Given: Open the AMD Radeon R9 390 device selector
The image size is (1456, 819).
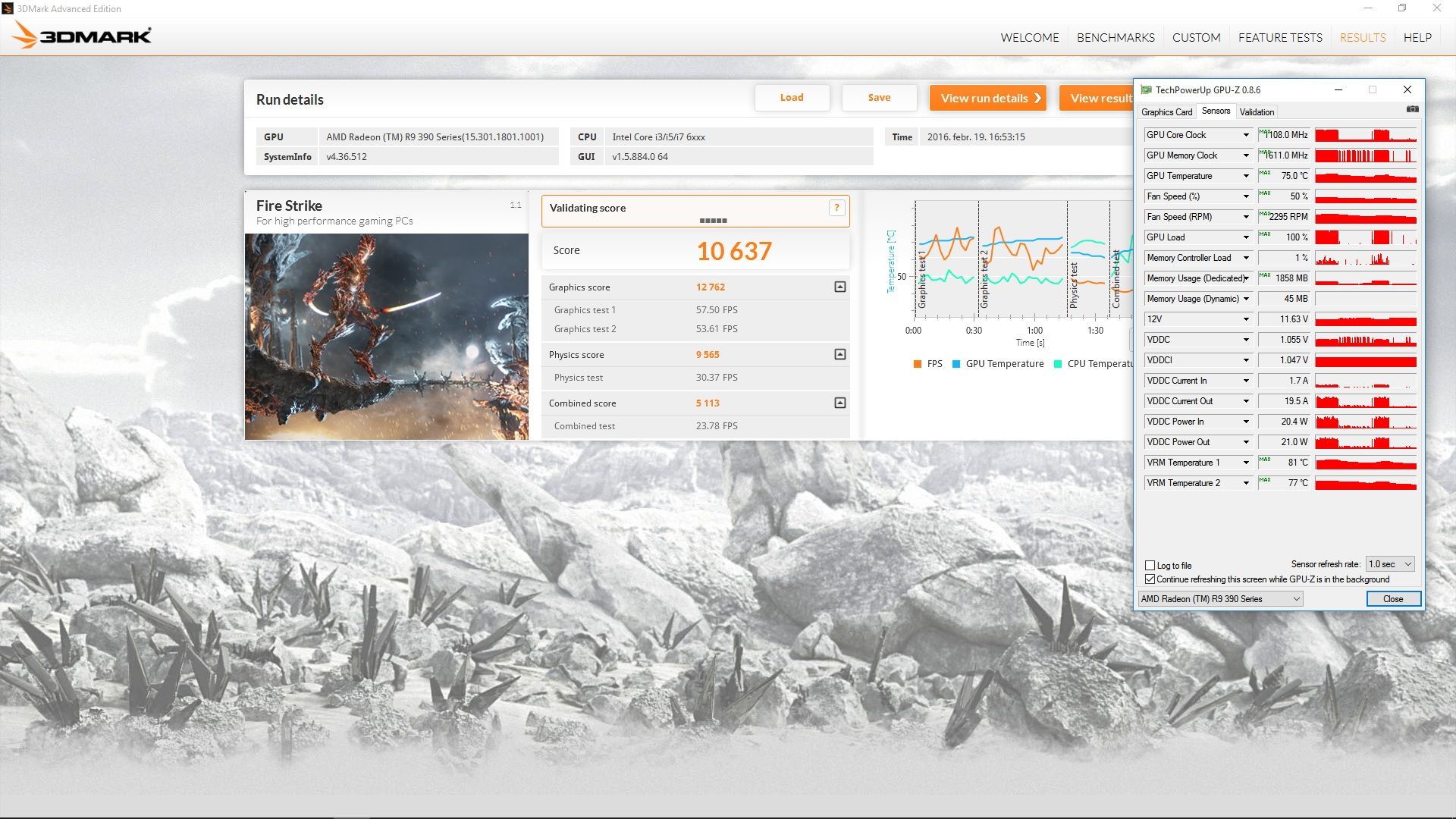Looking at the screenshot, I should (1220, 599).
